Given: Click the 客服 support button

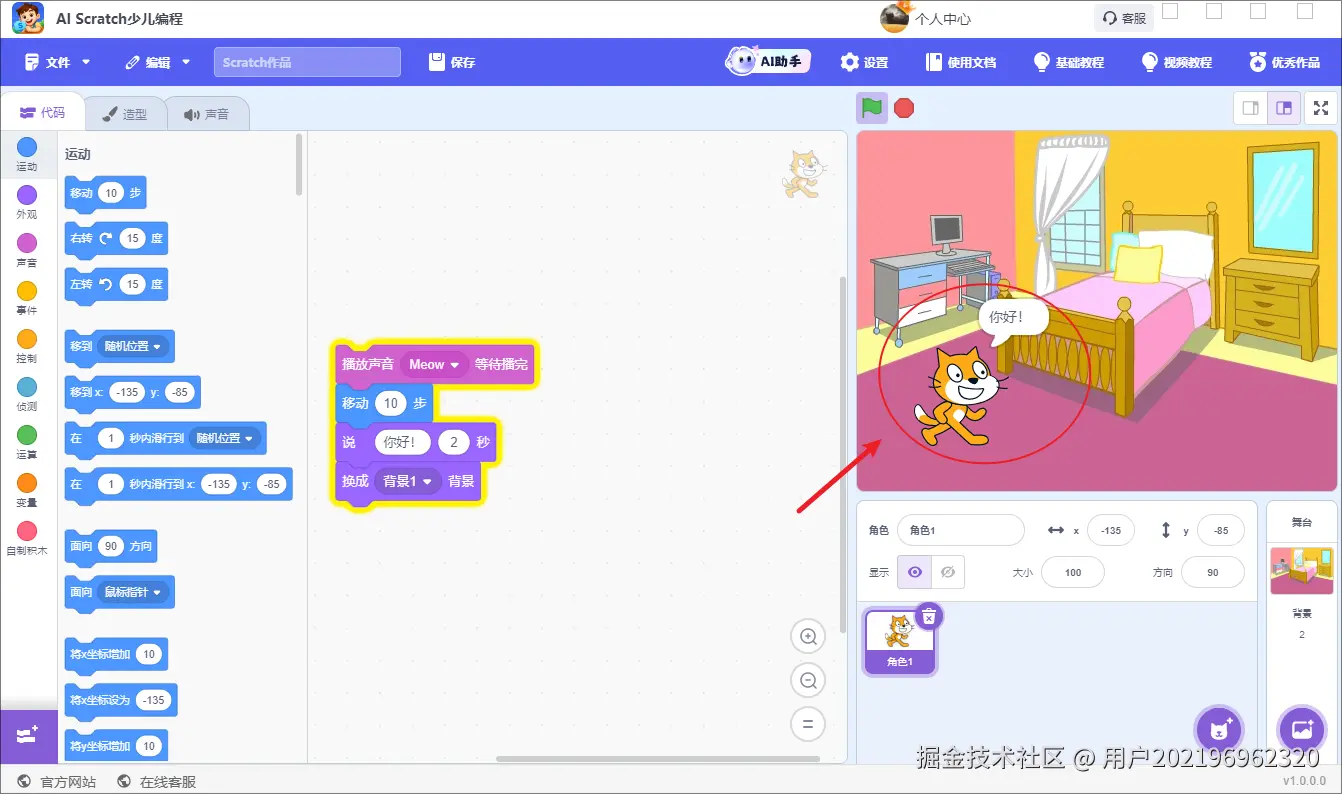Looking at the screenshot, I should (1124, 18).
